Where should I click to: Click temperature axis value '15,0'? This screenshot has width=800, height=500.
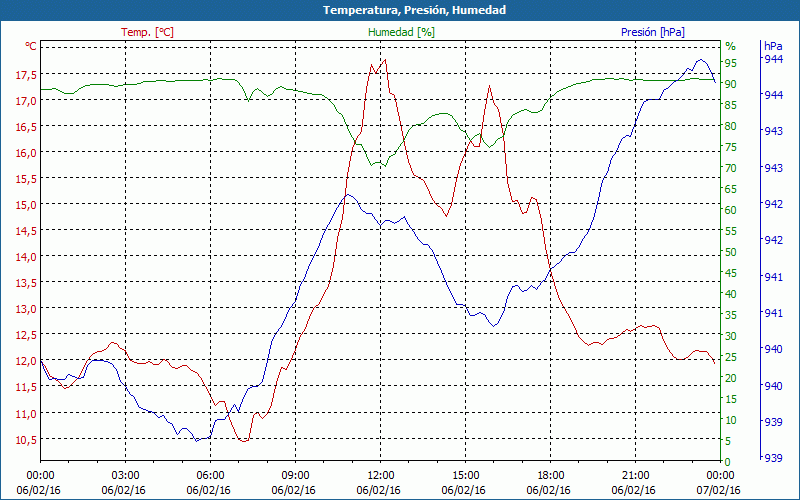click(x=27, y=205)
